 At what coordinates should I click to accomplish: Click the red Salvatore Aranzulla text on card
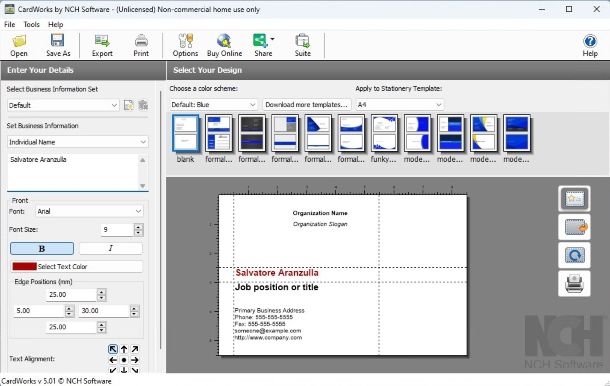pyautogui.click(x=277, y=273)
